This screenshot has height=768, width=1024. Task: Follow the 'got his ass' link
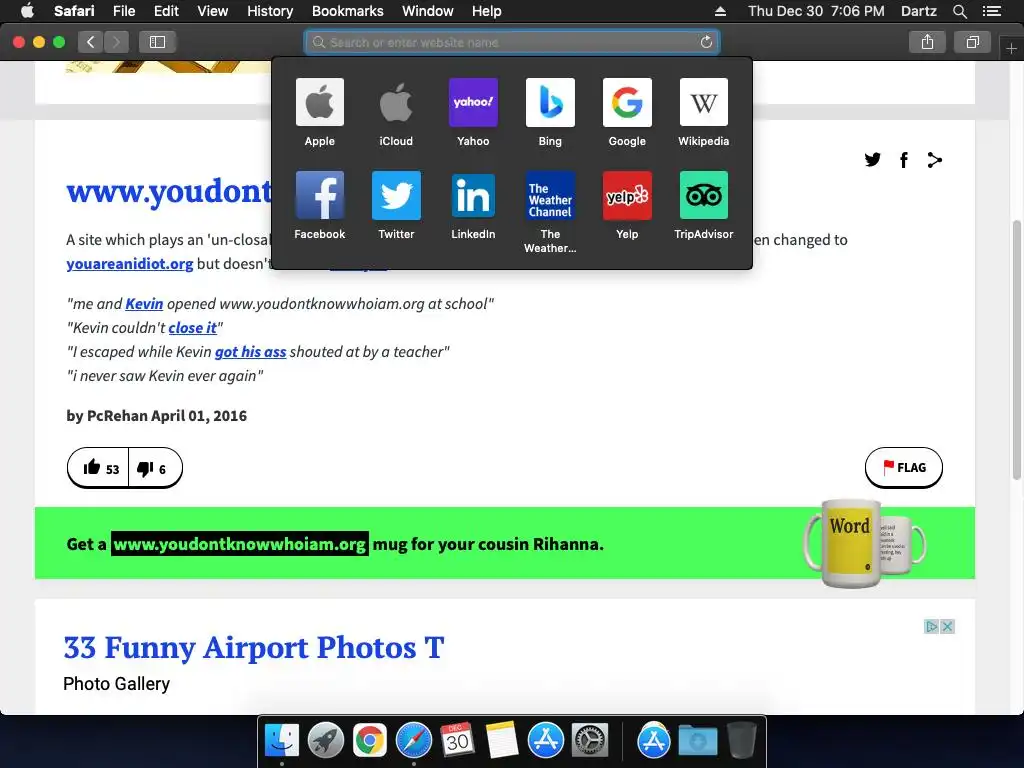tap(250, 352)
